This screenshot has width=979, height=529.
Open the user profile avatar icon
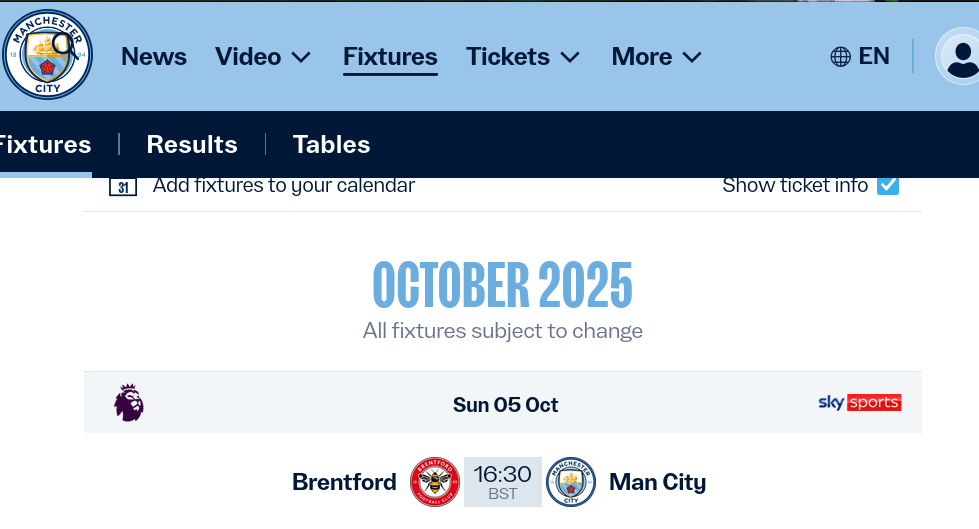point(960,56)
